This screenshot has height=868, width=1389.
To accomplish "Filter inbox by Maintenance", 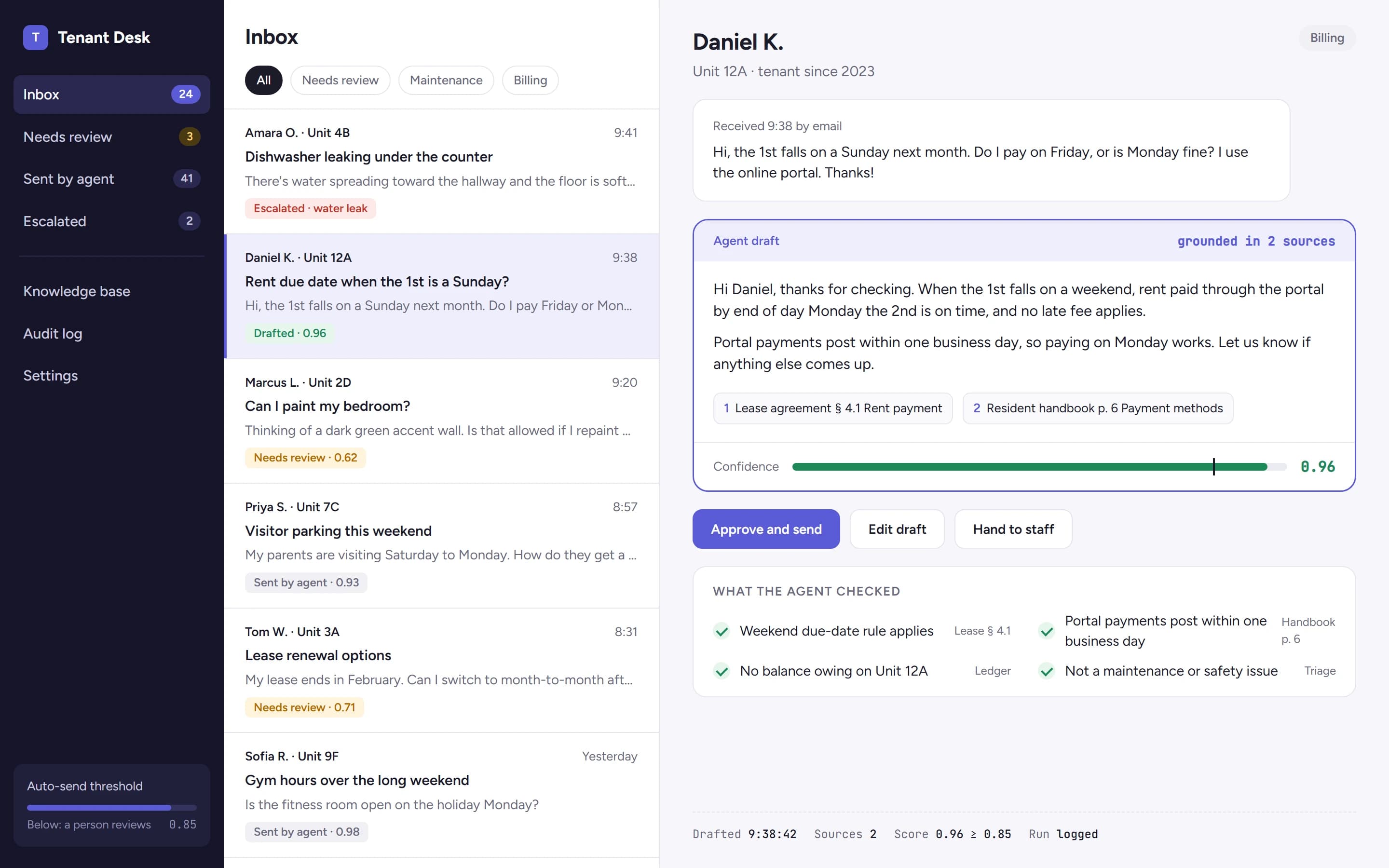I will tap(446, 80).
